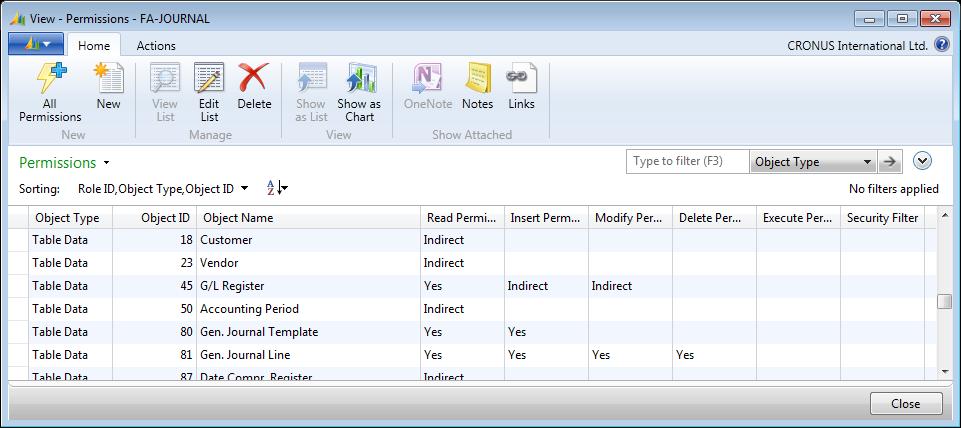Sort by Object Type column header
Image resolution: width=961 pixels, height=428 pixels.
point(70,218)
